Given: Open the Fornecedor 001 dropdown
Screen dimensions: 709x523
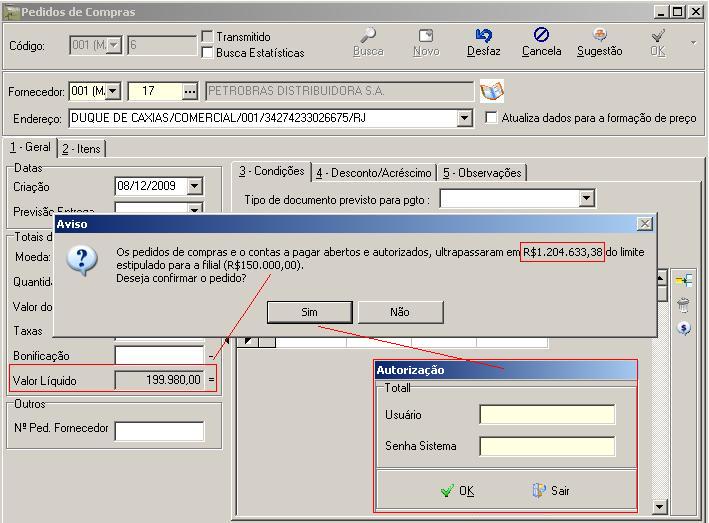Looking at the screenshot, I should click(113, 91).
